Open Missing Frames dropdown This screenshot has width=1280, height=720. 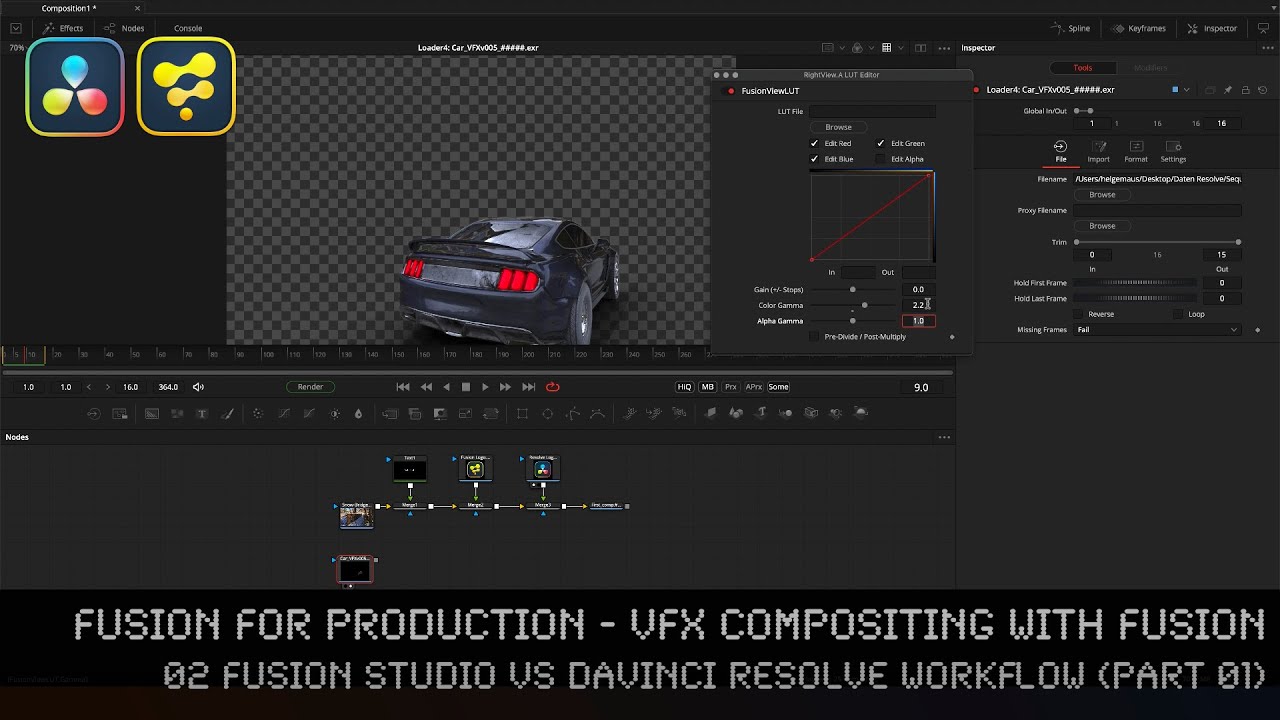coord(1157,330)
